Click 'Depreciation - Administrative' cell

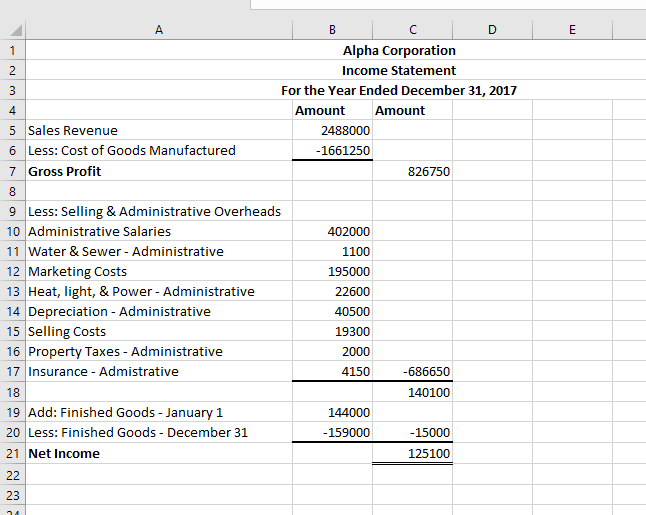(159, 311)
